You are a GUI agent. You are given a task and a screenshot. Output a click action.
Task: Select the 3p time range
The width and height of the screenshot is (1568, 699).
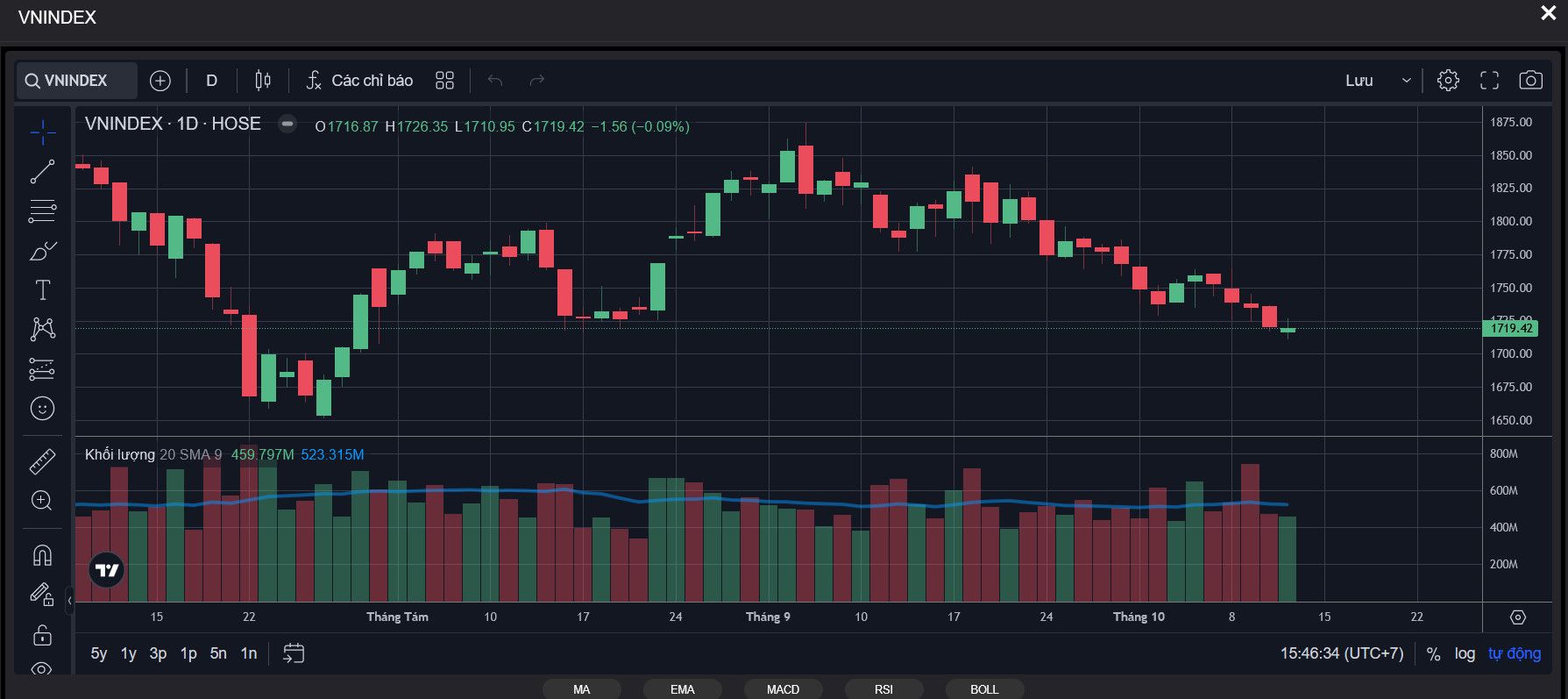pos(159,653)
